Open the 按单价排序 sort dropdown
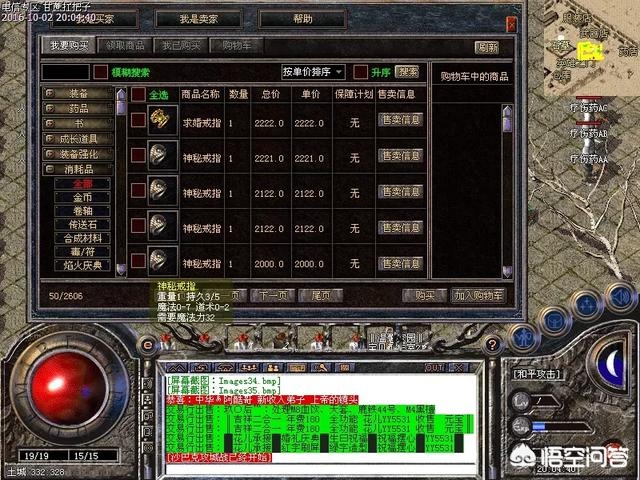Screen dimensions: 640x480 pos(313,72)
